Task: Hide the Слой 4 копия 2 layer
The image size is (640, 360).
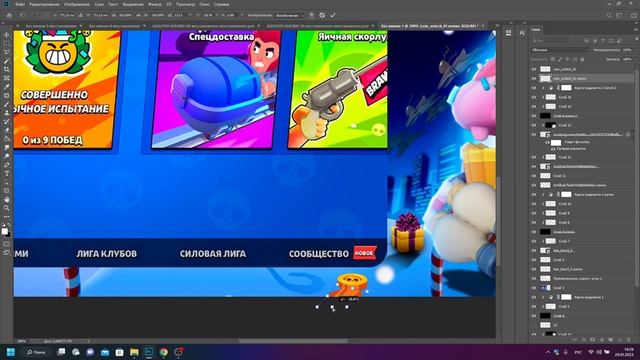Action: [533, 116]
